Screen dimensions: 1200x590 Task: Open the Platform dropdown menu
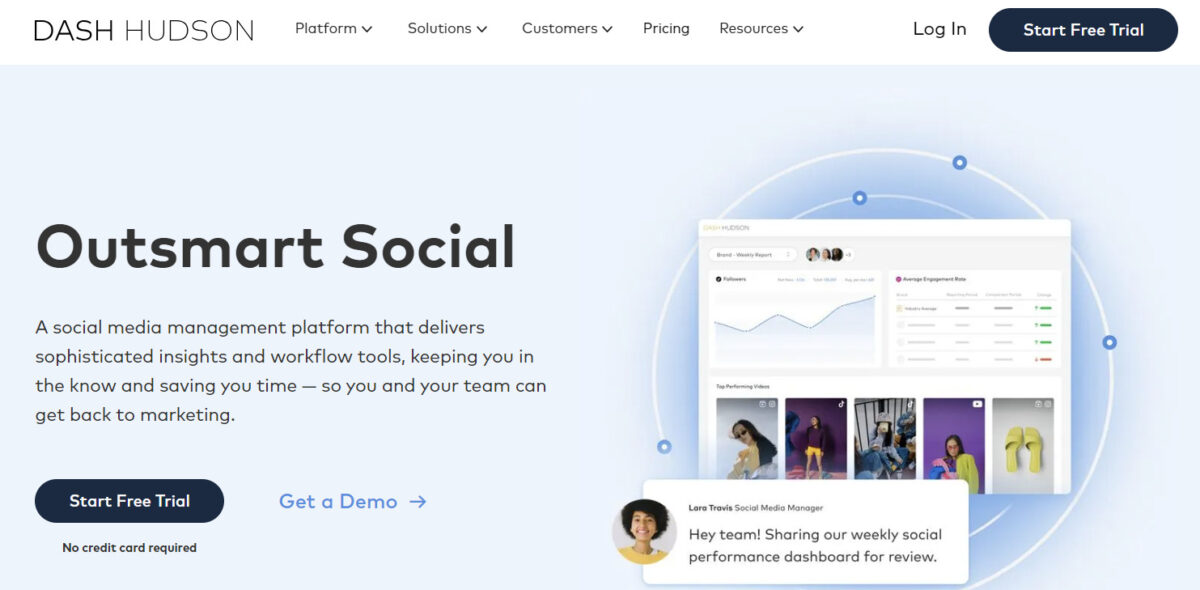334,29
